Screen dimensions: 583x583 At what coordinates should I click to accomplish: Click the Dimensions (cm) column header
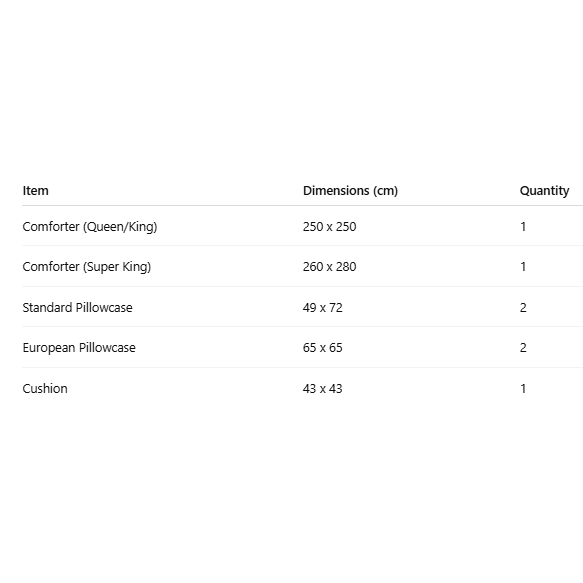point(350,191)
